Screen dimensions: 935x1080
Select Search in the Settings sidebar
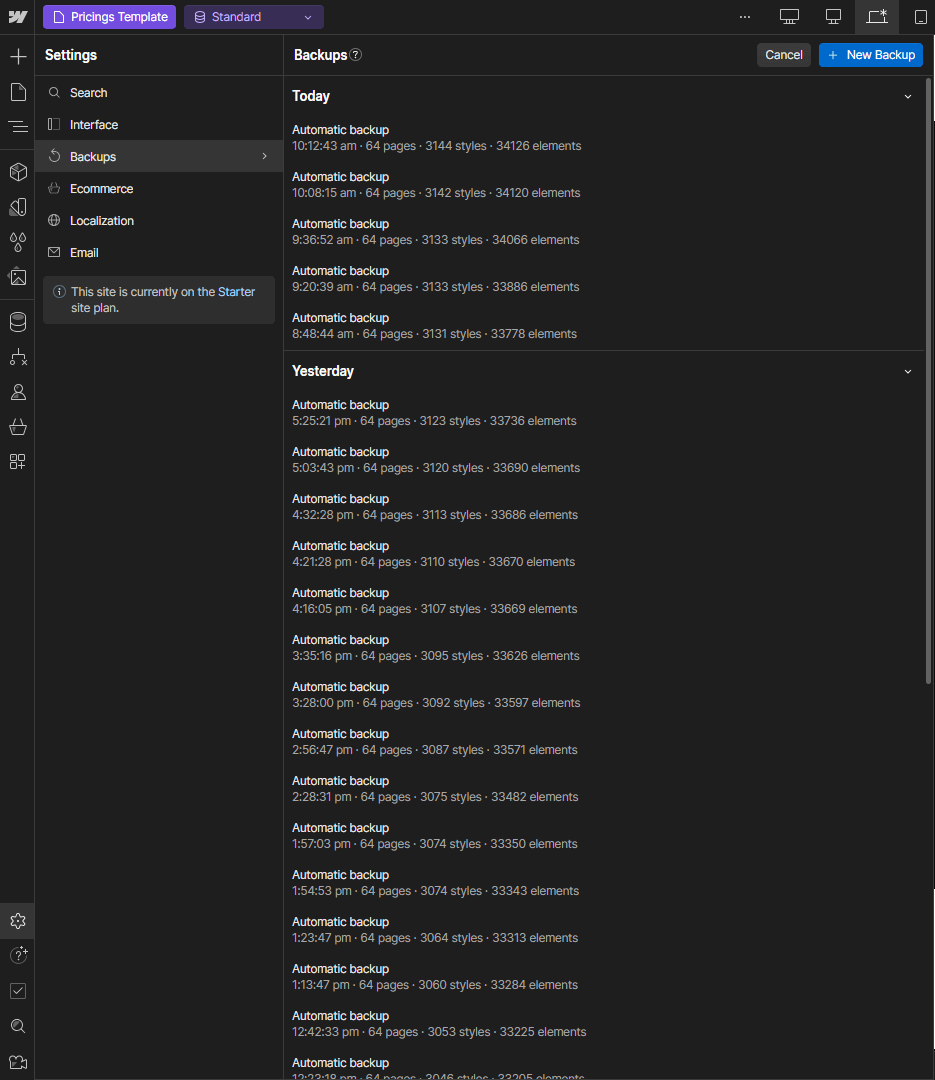coord(89,92)
